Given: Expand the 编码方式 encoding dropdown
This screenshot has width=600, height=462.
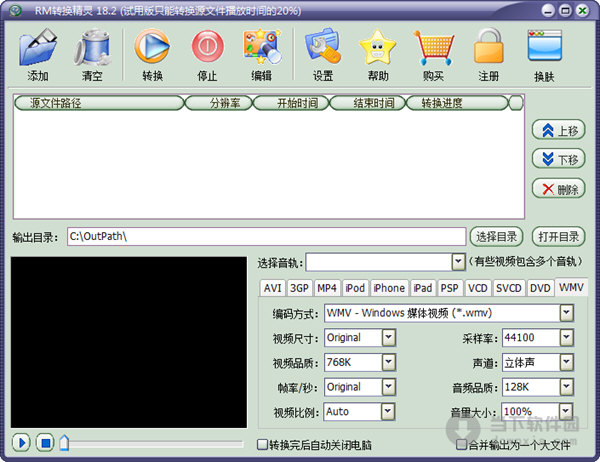Looking at the screenshot, I should point(566,313).
